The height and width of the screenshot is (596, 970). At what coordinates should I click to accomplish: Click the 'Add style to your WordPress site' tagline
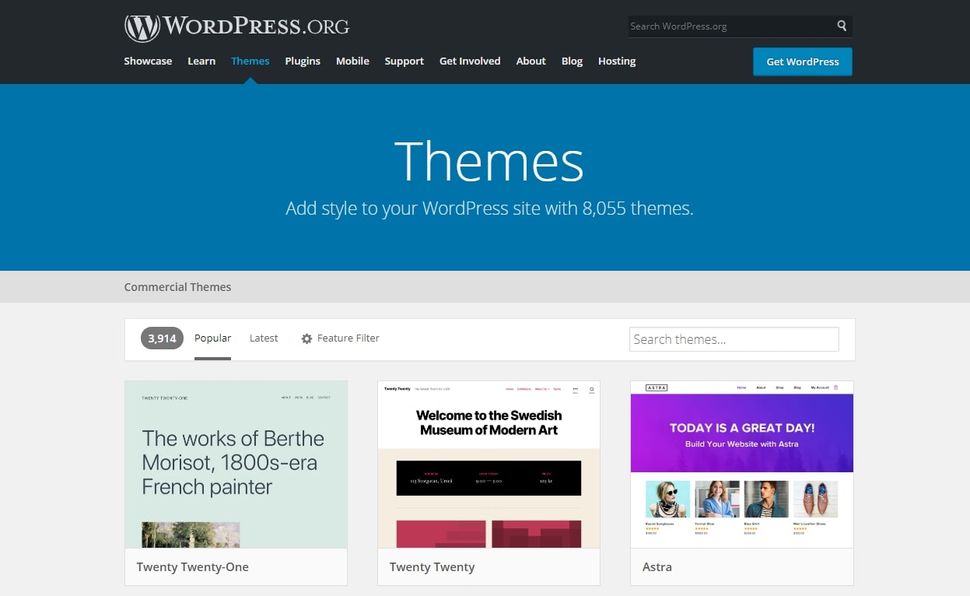click(x=489, y=209)
